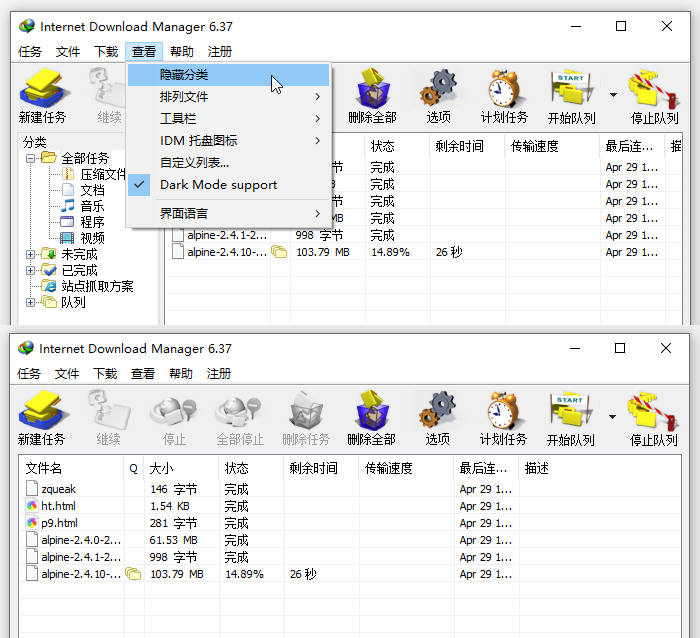The height and width of the screenshot is (638, 700).
Task: Click 描述 column header, bottom window
Action: pyautogui.click(x=600, y=468)
